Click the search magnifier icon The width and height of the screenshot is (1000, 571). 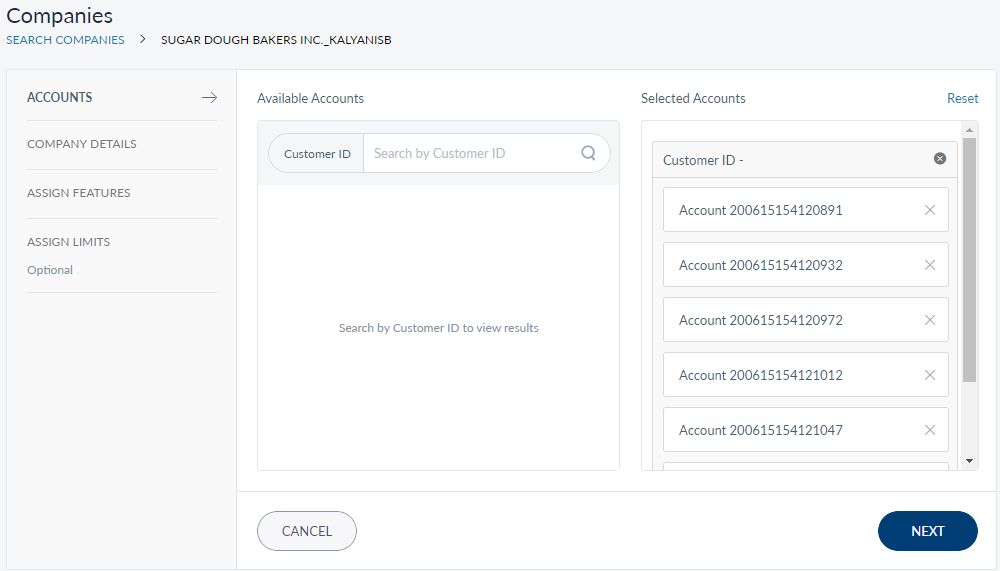[588, 153]
